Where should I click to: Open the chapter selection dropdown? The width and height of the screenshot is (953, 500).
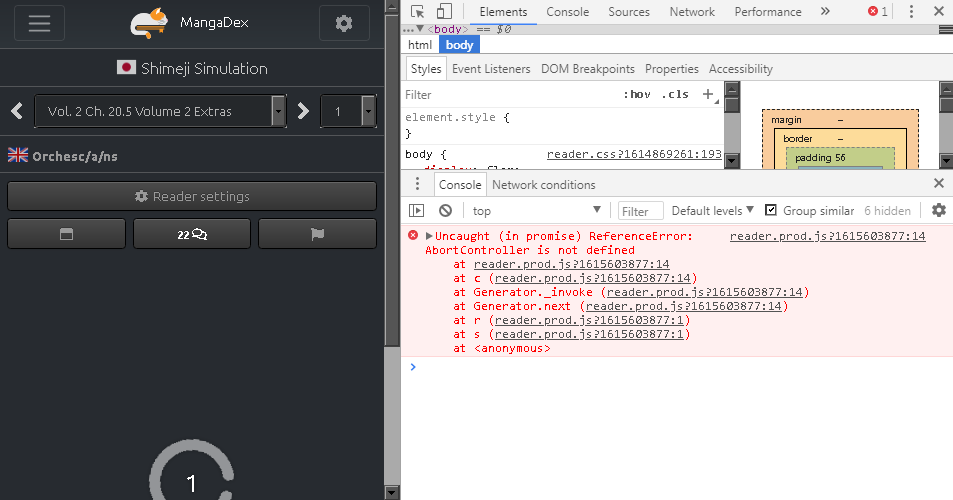(160, 112)
